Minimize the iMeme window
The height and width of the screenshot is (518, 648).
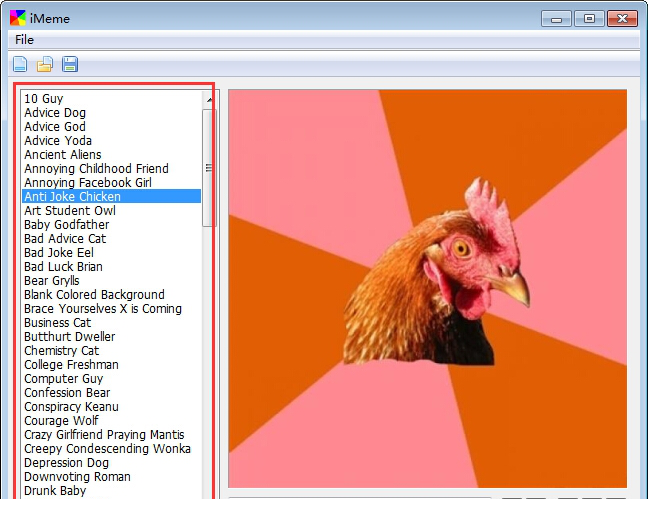[x=556, y=19]
